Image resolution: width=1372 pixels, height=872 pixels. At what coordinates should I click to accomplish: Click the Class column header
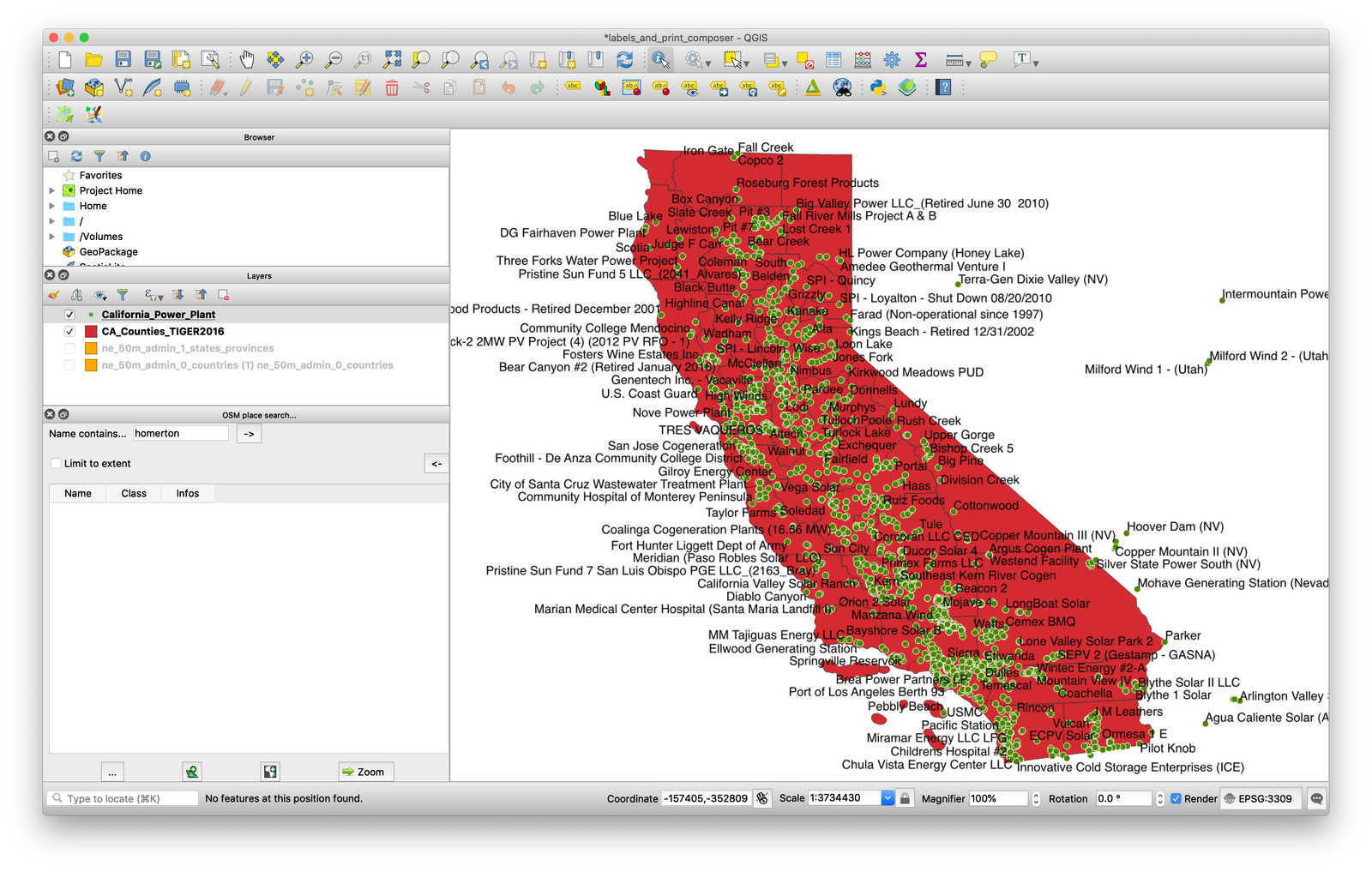pyautogui.click(x=134, y=493)
